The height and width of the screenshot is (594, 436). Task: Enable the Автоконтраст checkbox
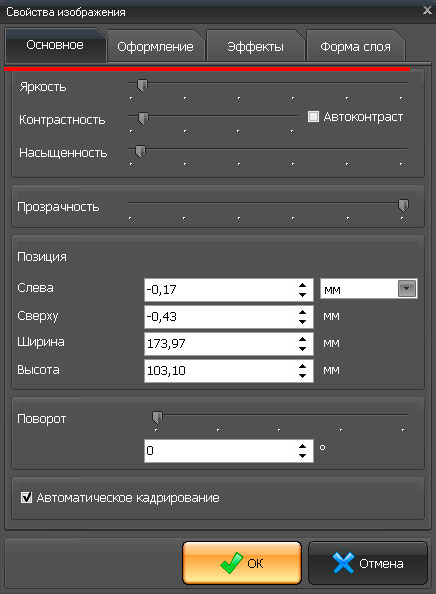point(313,116)
